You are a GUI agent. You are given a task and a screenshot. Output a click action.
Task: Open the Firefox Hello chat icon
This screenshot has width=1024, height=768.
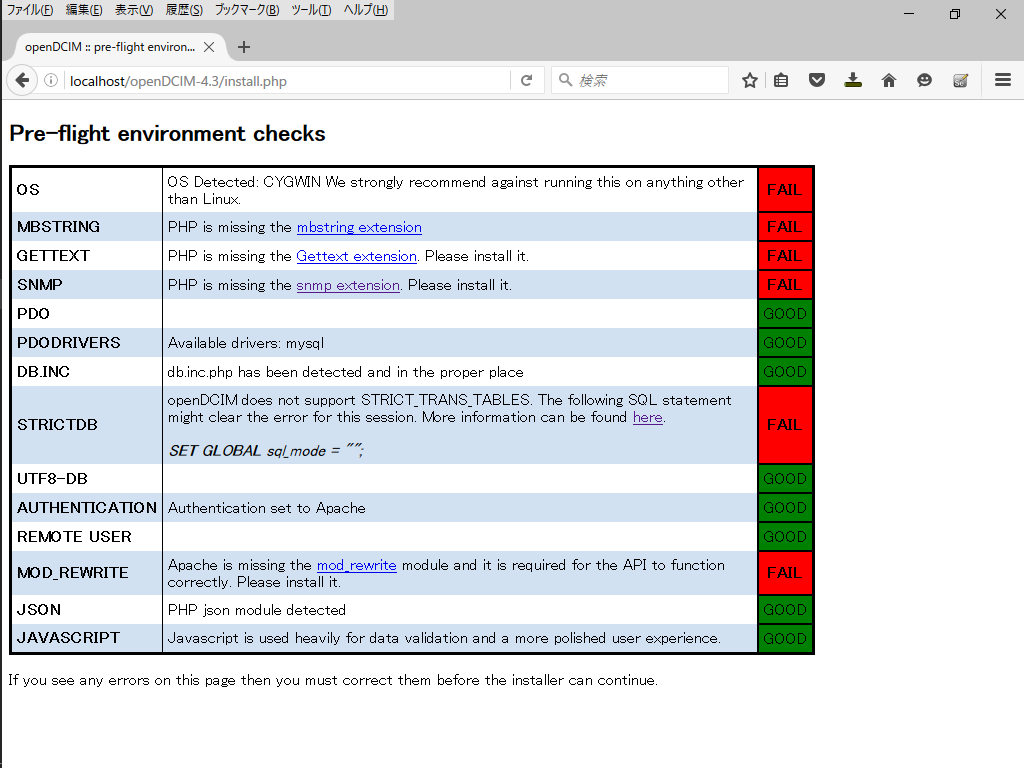point(925,80)
